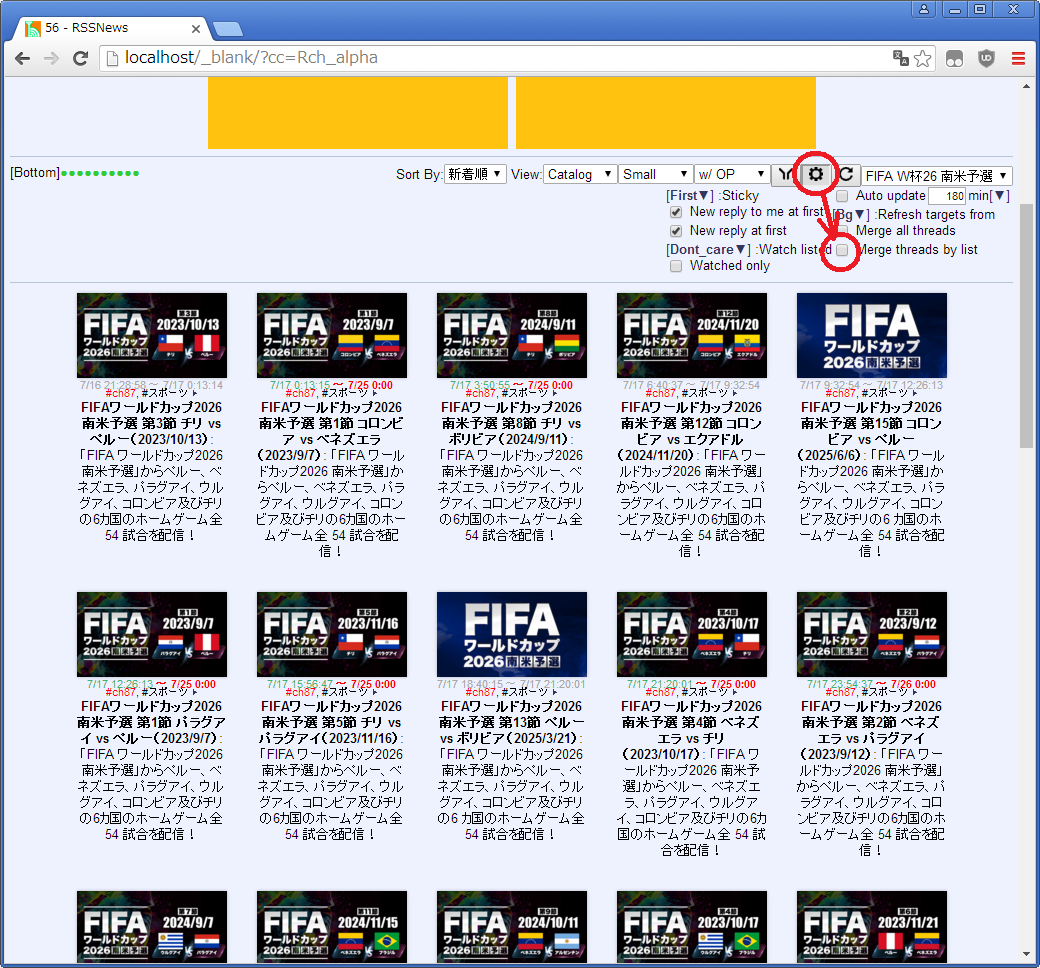This screenshot has height=968, width=1040.
Task: Open the uBlock shield extension icon
Action: (987, 58)
